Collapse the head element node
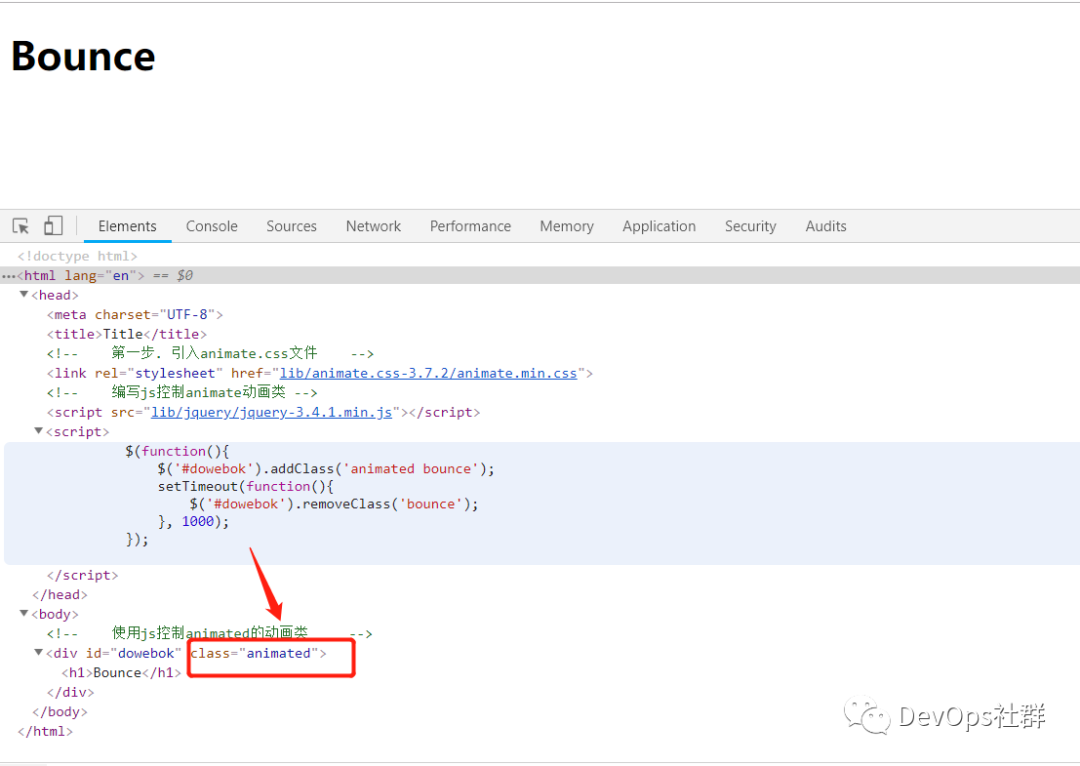The width and height of the screenshot is (1080, 766). [x=24, y=294]
